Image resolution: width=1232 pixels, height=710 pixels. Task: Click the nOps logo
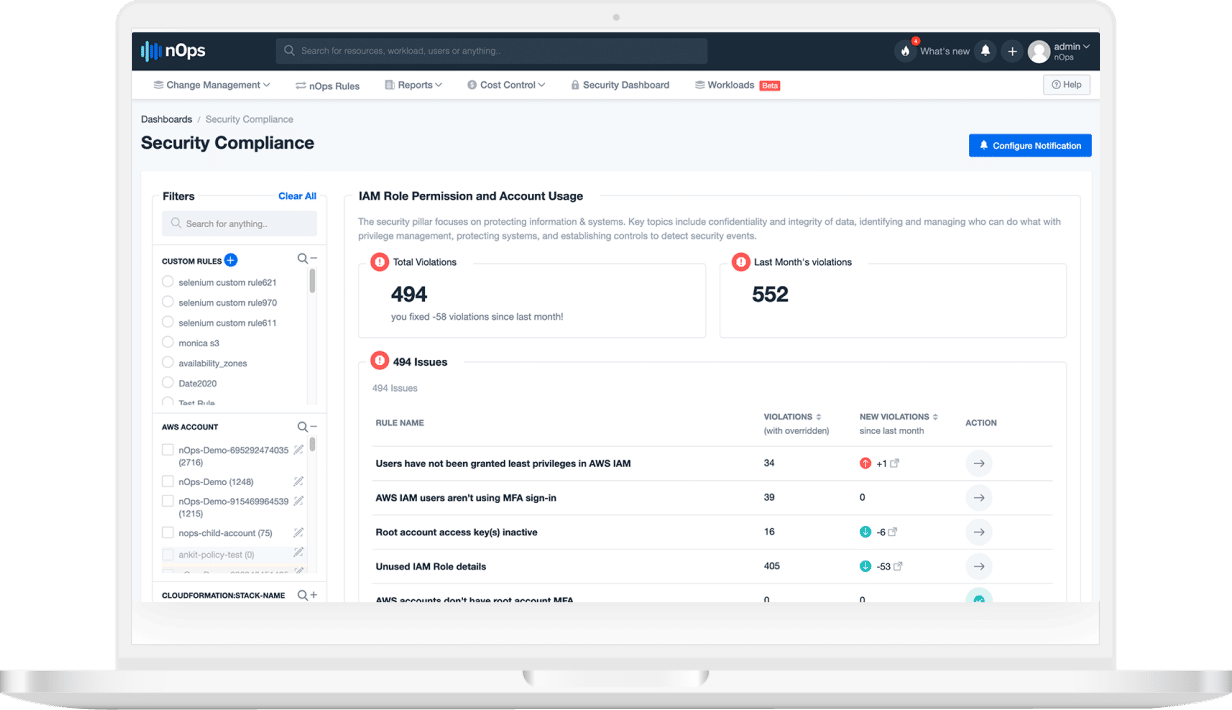(173, 51)
